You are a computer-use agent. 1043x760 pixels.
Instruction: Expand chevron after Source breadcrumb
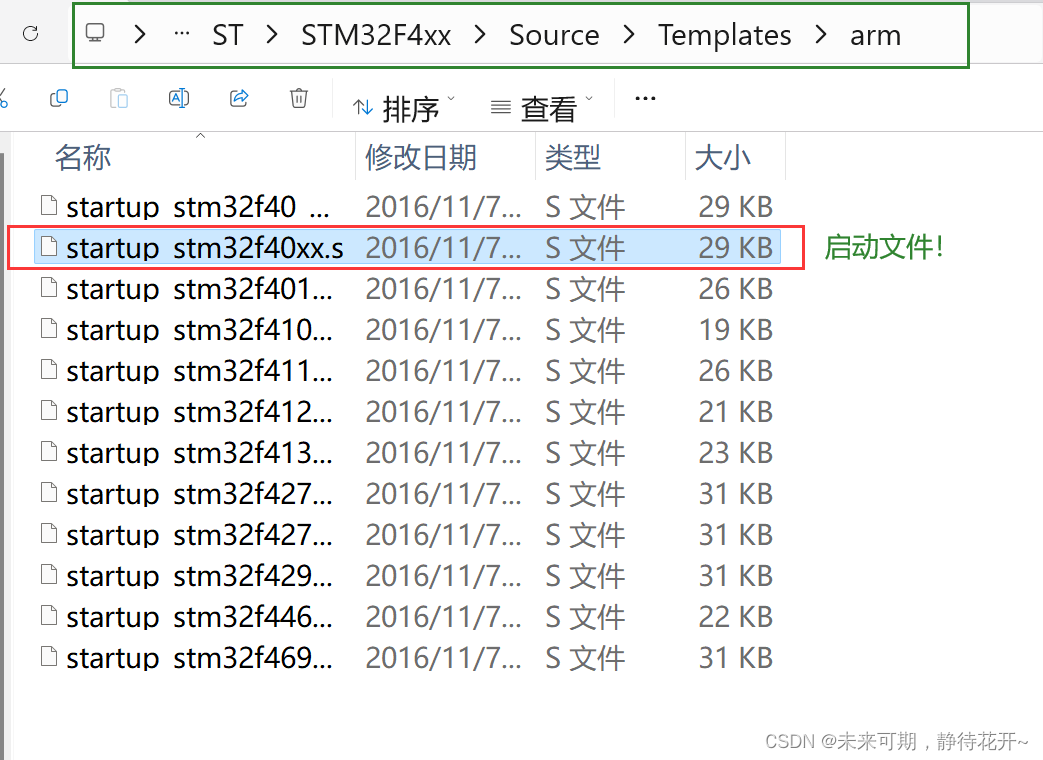[x=629, y=34]
